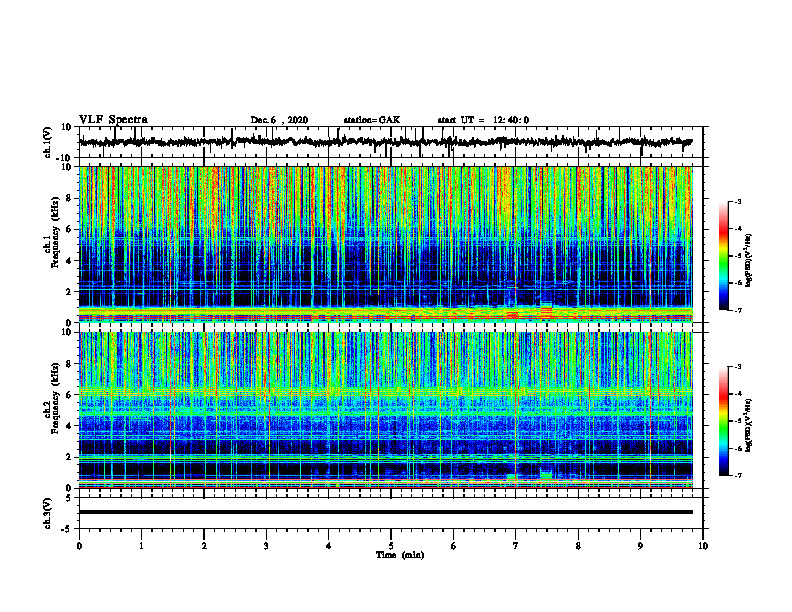Click the "VLF Spectra" plot title
The height and width of the screenshot is (612, 792).
coord(113,120)
